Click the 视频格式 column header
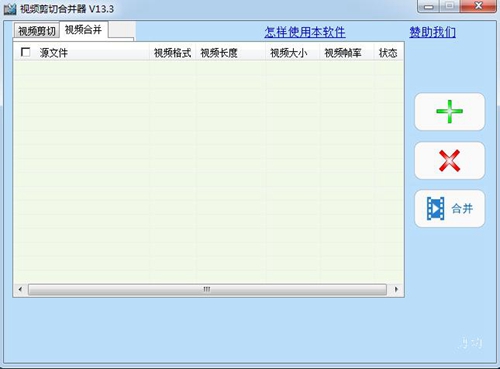The image size is (500, 369). 172,53
